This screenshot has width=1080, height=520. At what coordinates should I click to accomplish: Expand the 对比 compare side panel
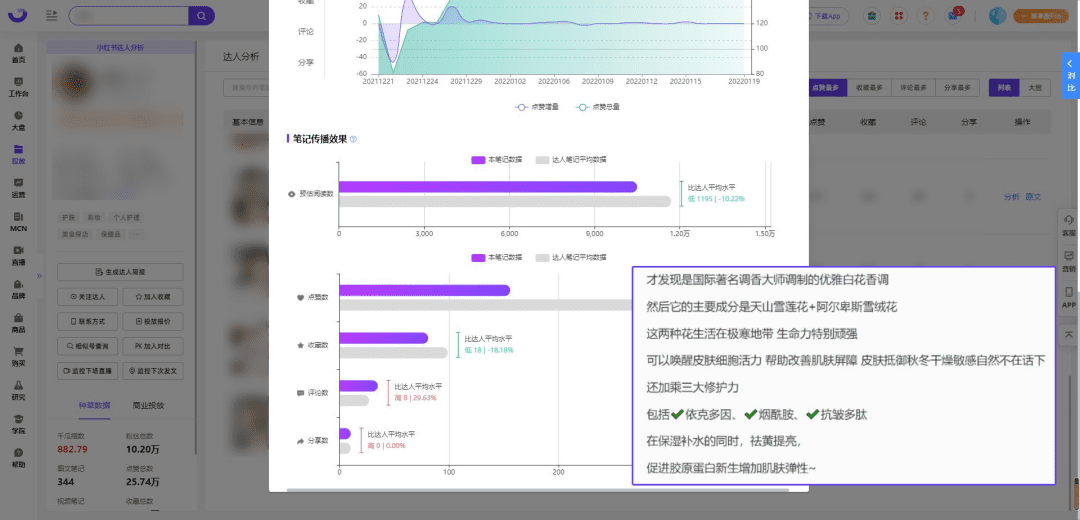(1070, 75)
